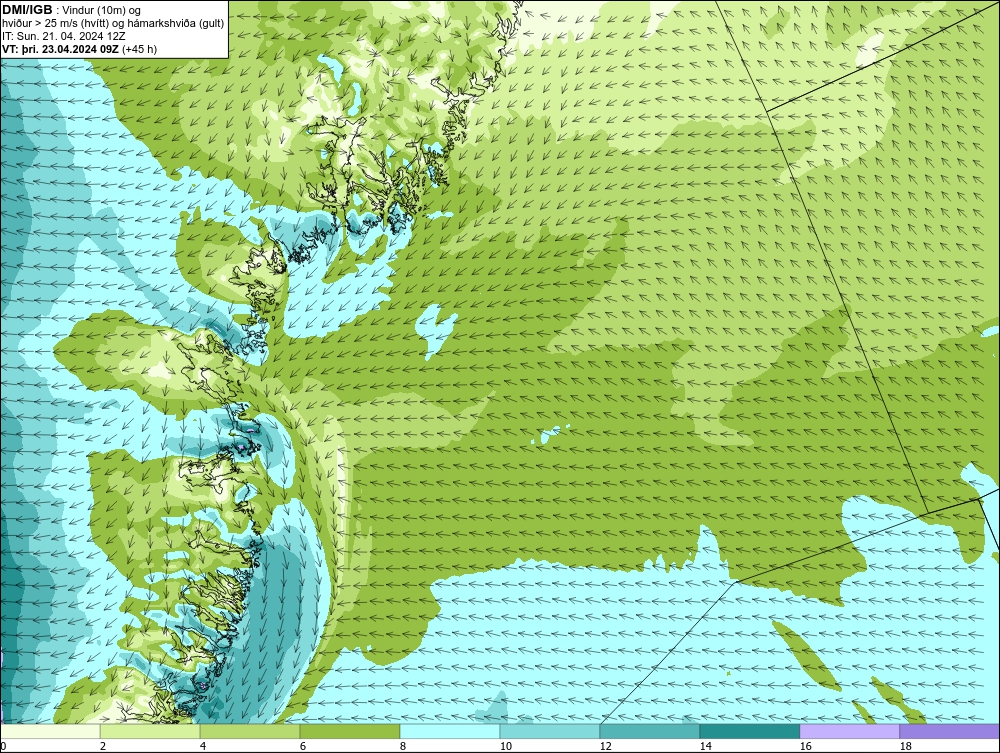This screenshot has height=753, width=1000.
Task: Click the 4–6 m/s green legend swatch
Action: pyautogui.click(x=250, y=731)
